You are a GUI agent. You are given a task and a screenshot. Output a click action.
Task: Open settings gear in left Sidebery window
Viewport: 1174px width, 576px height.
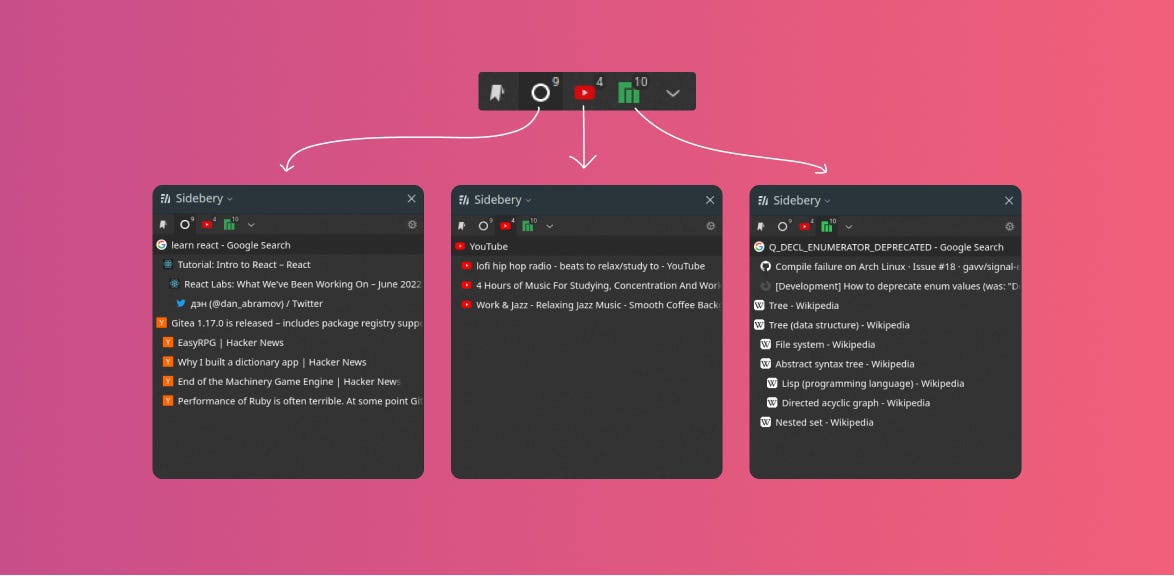coord(413,224)
